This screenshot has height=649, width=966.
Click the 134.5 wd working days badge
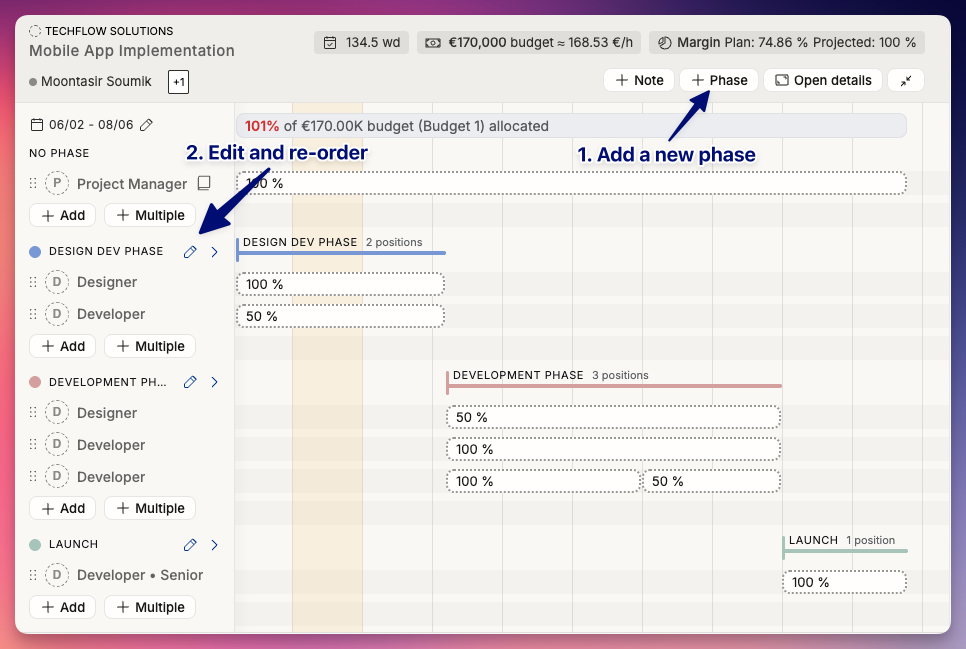[x=362, y=43]
